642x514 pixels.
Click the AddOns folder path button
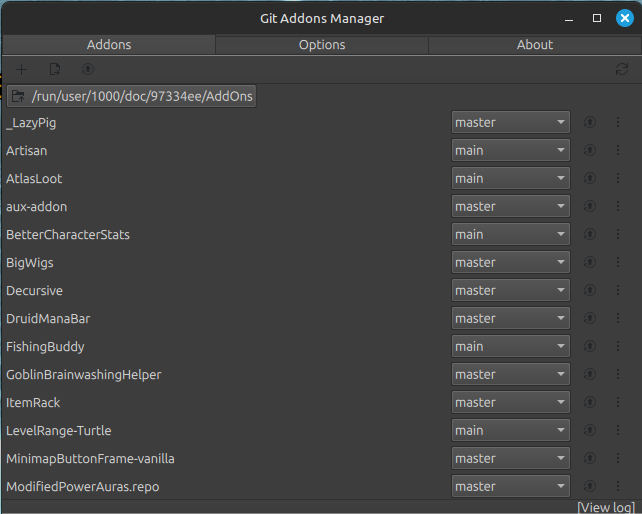click(132, 96)
